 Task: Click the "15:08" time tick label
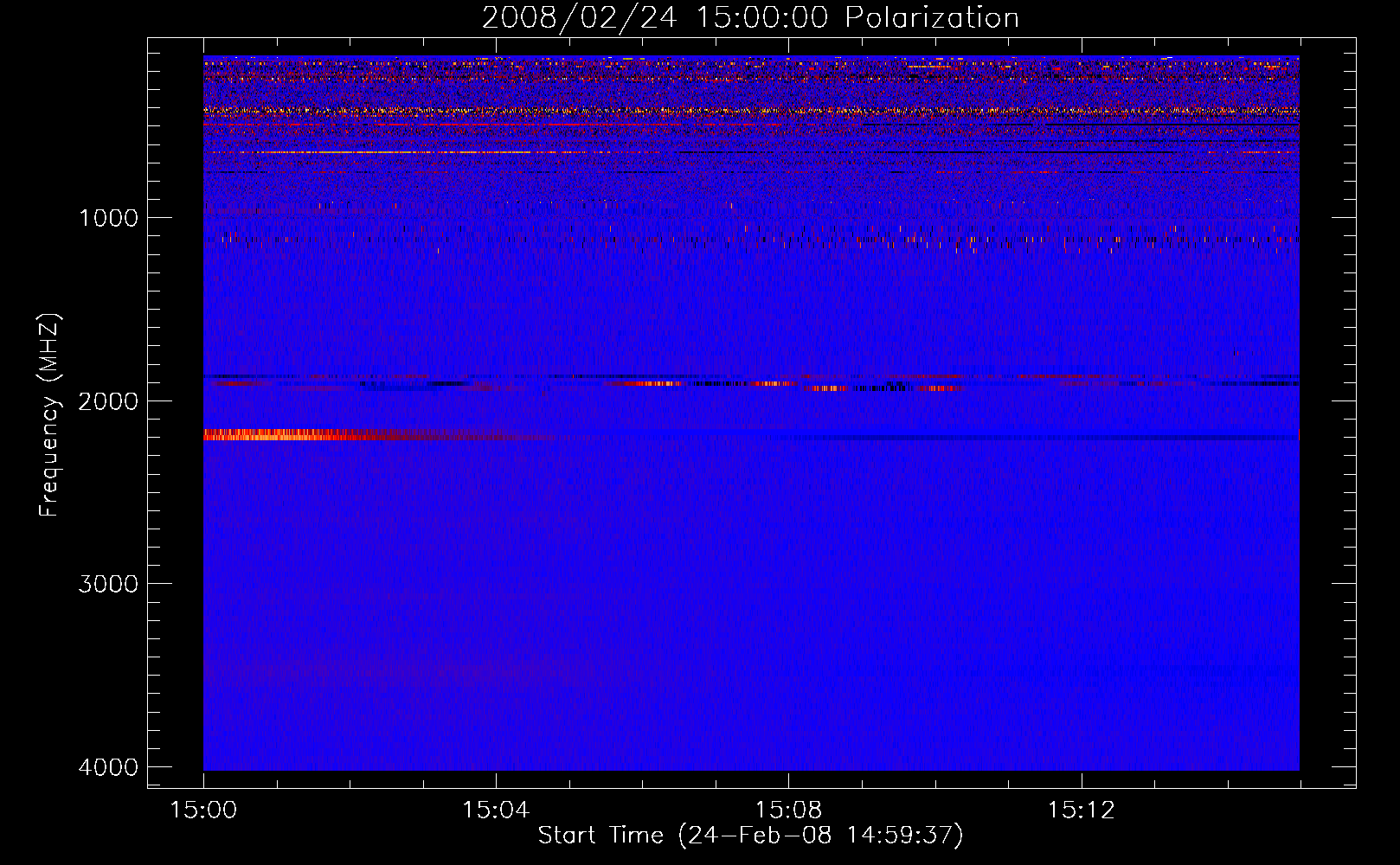click(x=788, y=811)
